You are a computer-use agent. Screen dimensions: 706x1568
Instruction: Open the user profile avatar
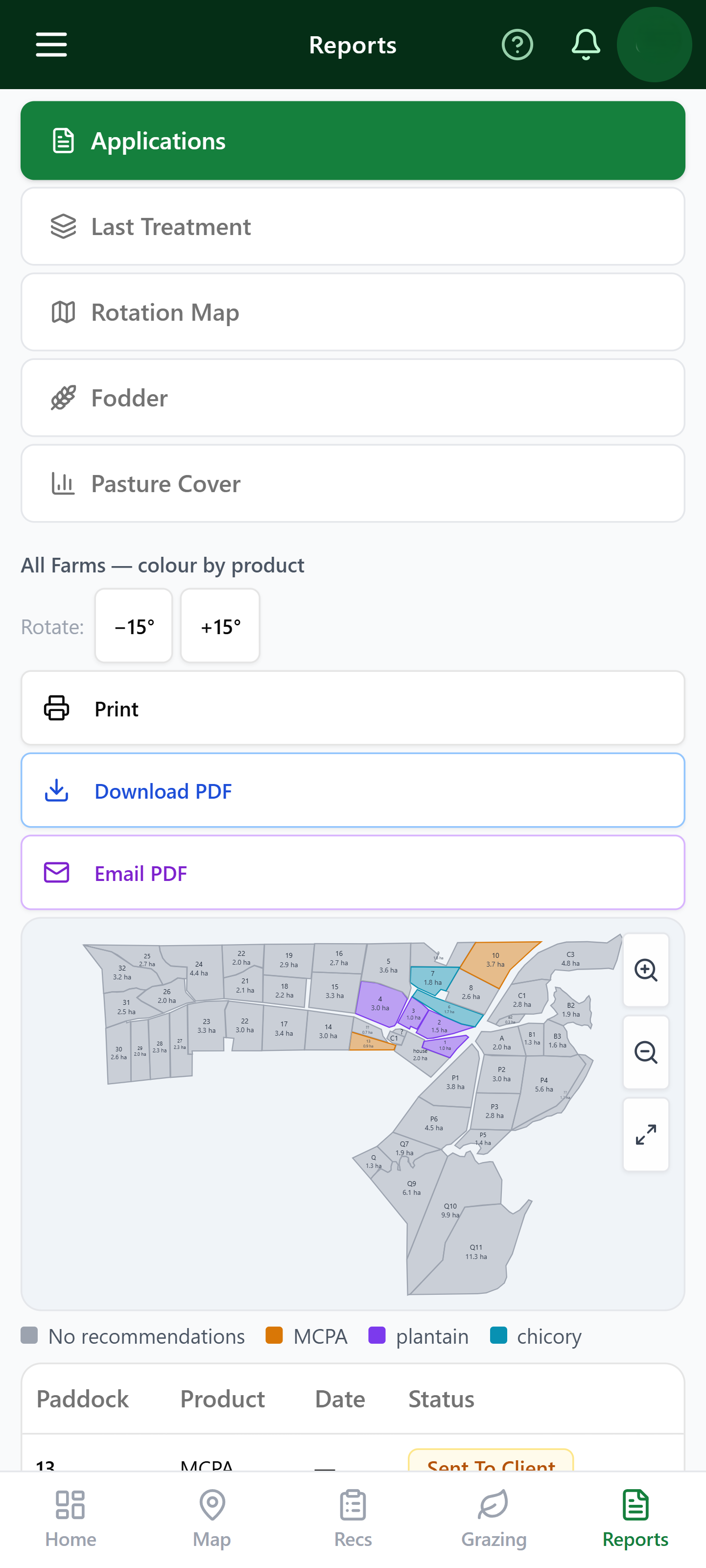coord(654,45)
